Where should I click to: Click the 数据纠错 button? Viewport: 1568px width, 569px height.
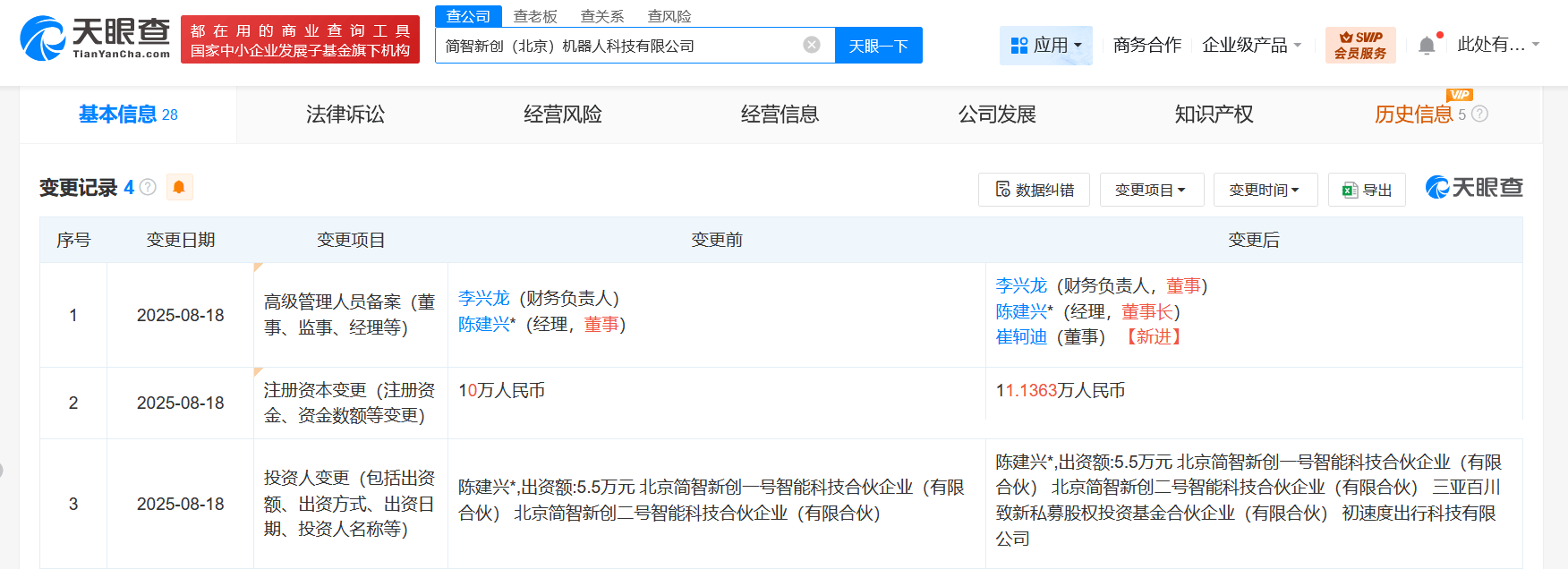coord(1034,190)
